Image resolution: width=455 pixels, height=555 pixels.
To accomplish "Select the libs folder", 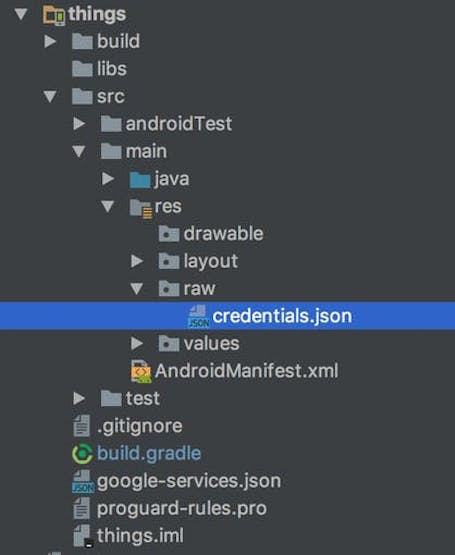I will [x=99, y=69].
